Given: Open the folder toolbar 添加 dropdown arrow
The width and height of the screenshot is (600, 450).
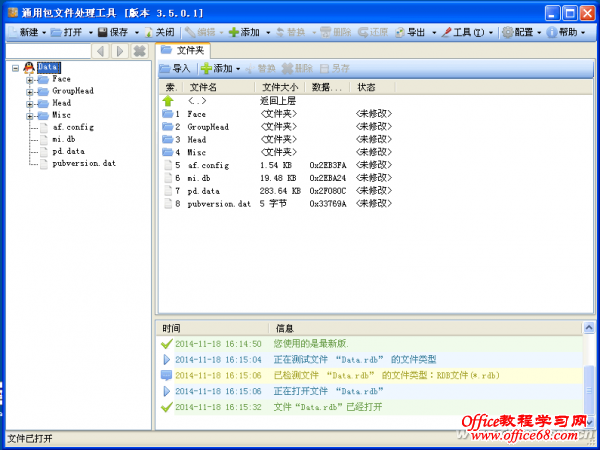Looking at the screenshot, I should tap(238, 69).
